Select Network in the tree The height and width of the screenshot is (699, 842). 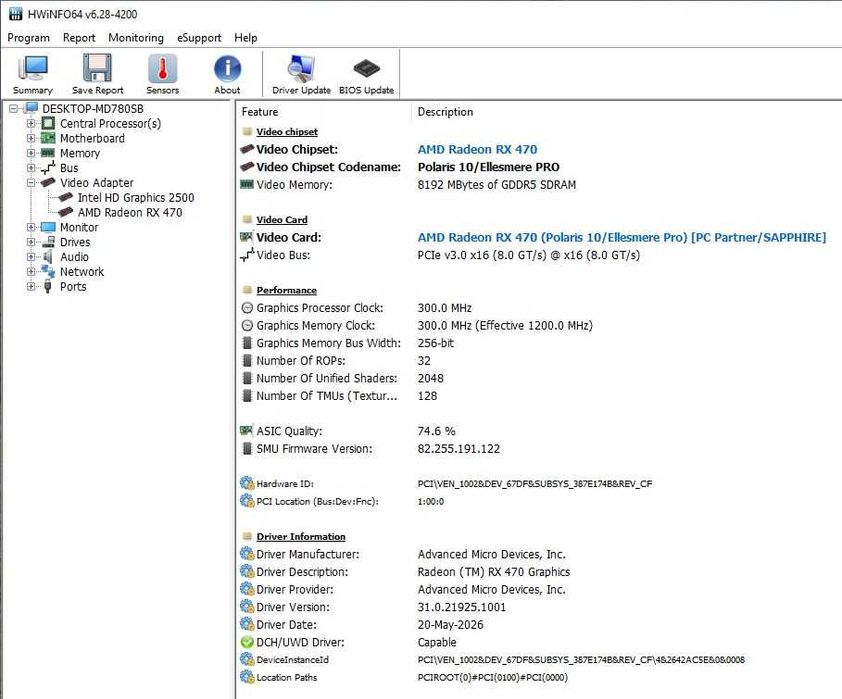click(x=82, y=272)
